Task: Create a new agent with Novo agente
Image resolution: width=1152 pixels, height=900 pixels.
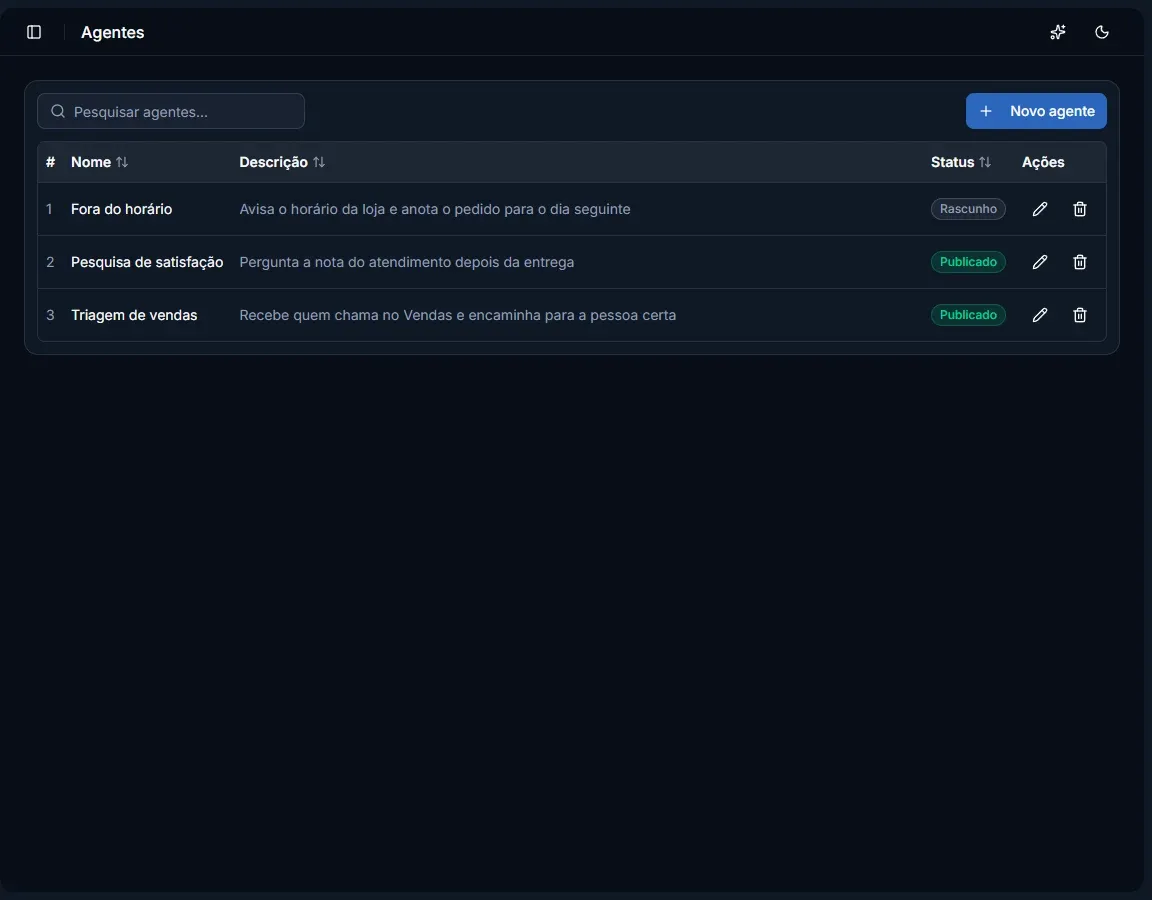Action: 1036,111
